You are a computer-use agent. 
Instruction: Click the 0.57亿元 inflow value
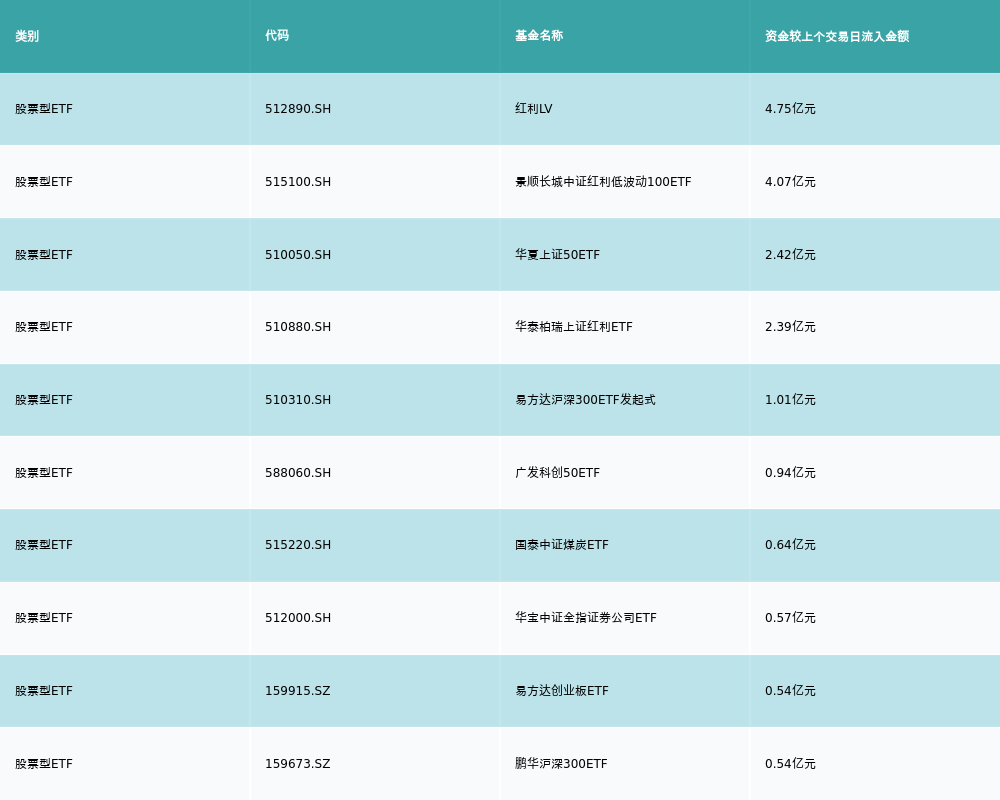coord(790,618)
